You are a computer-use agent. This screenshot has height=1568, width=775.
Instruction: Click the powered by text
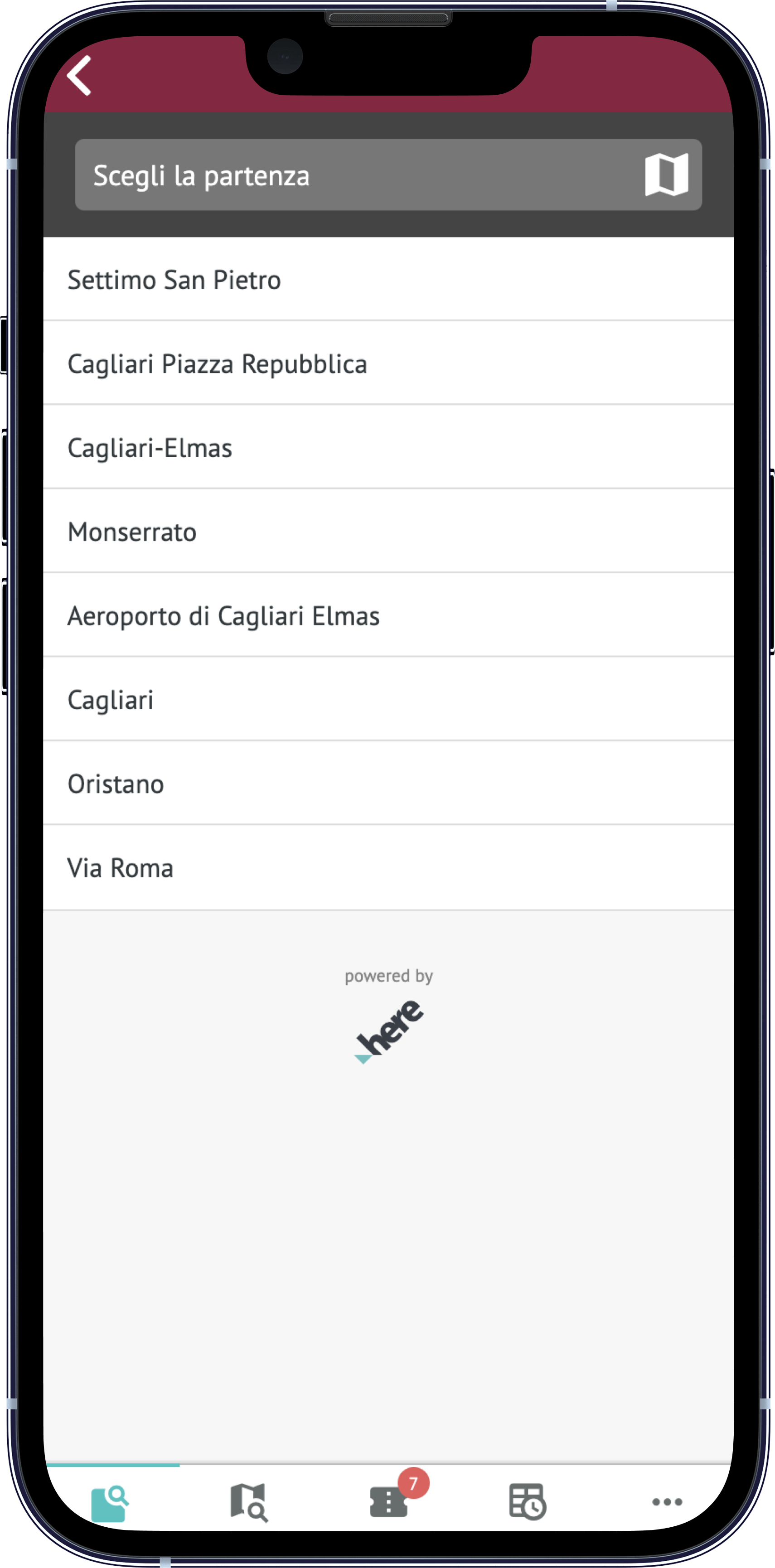point(388,976)
